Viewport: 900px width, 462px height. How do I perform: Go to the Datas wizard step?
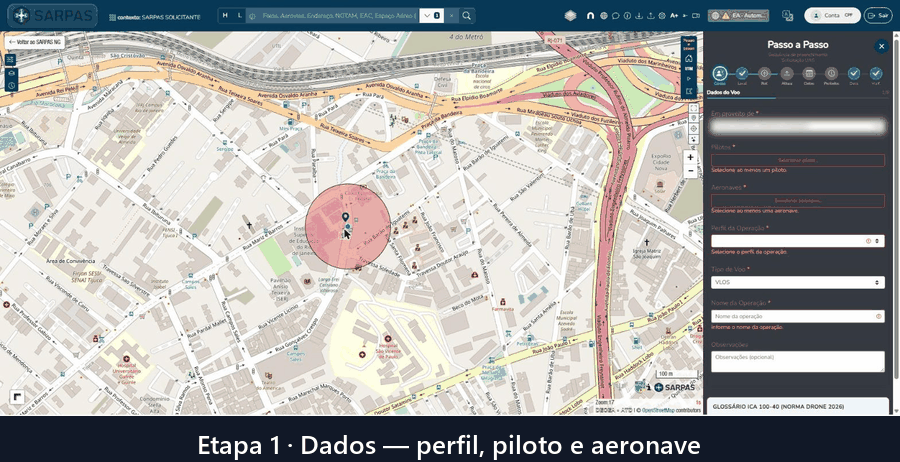809,73
